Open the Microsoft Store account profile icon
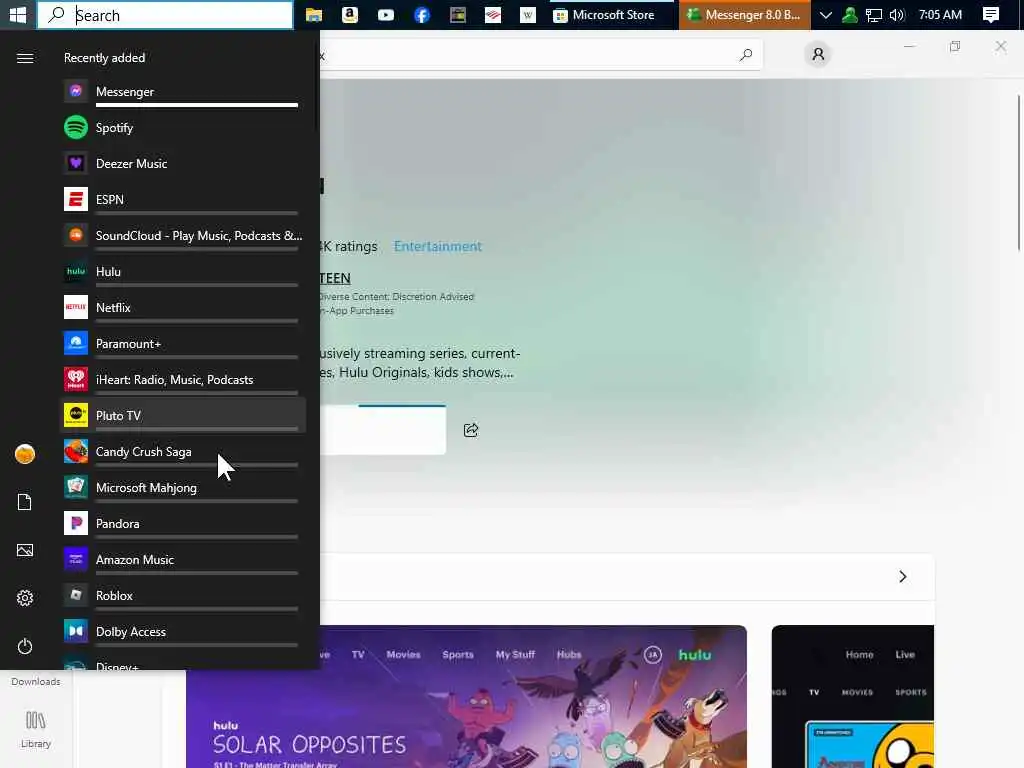Image resolution: width=1024 pixels, height=768 pixels. click(818, 54)
